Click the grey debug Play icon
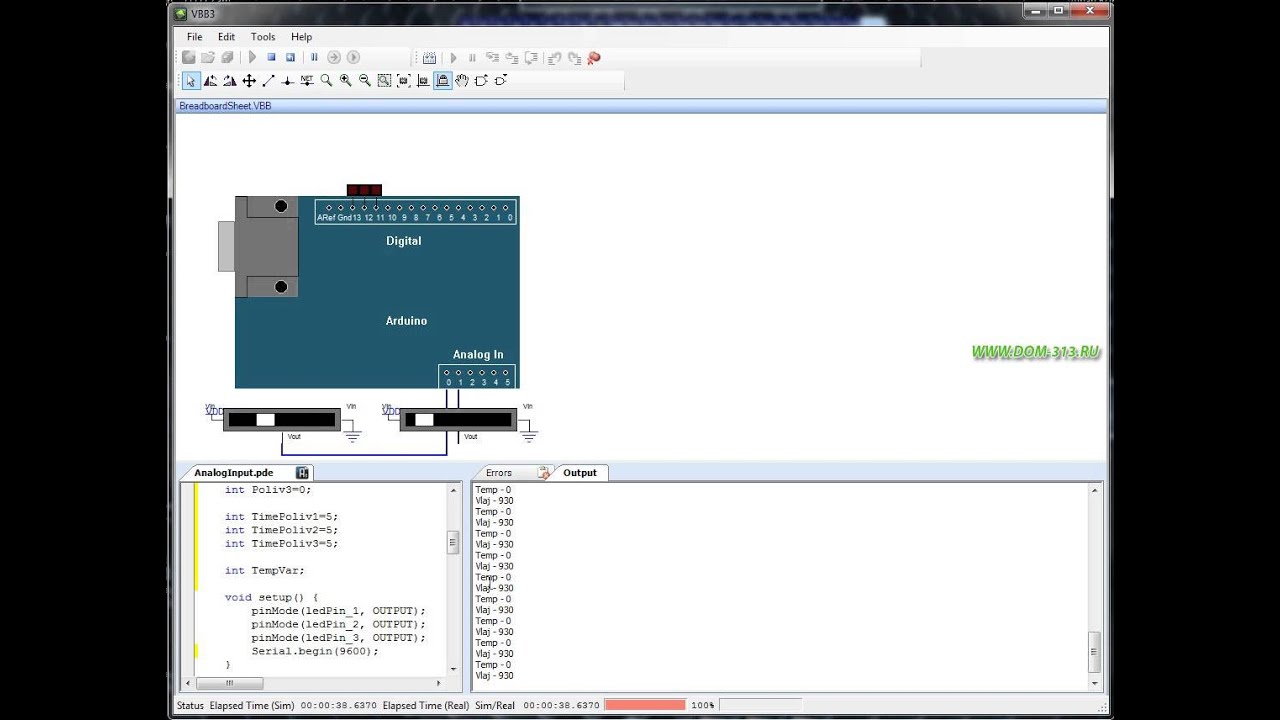The width and height of the screenshot is (1280, 720). 453,58
